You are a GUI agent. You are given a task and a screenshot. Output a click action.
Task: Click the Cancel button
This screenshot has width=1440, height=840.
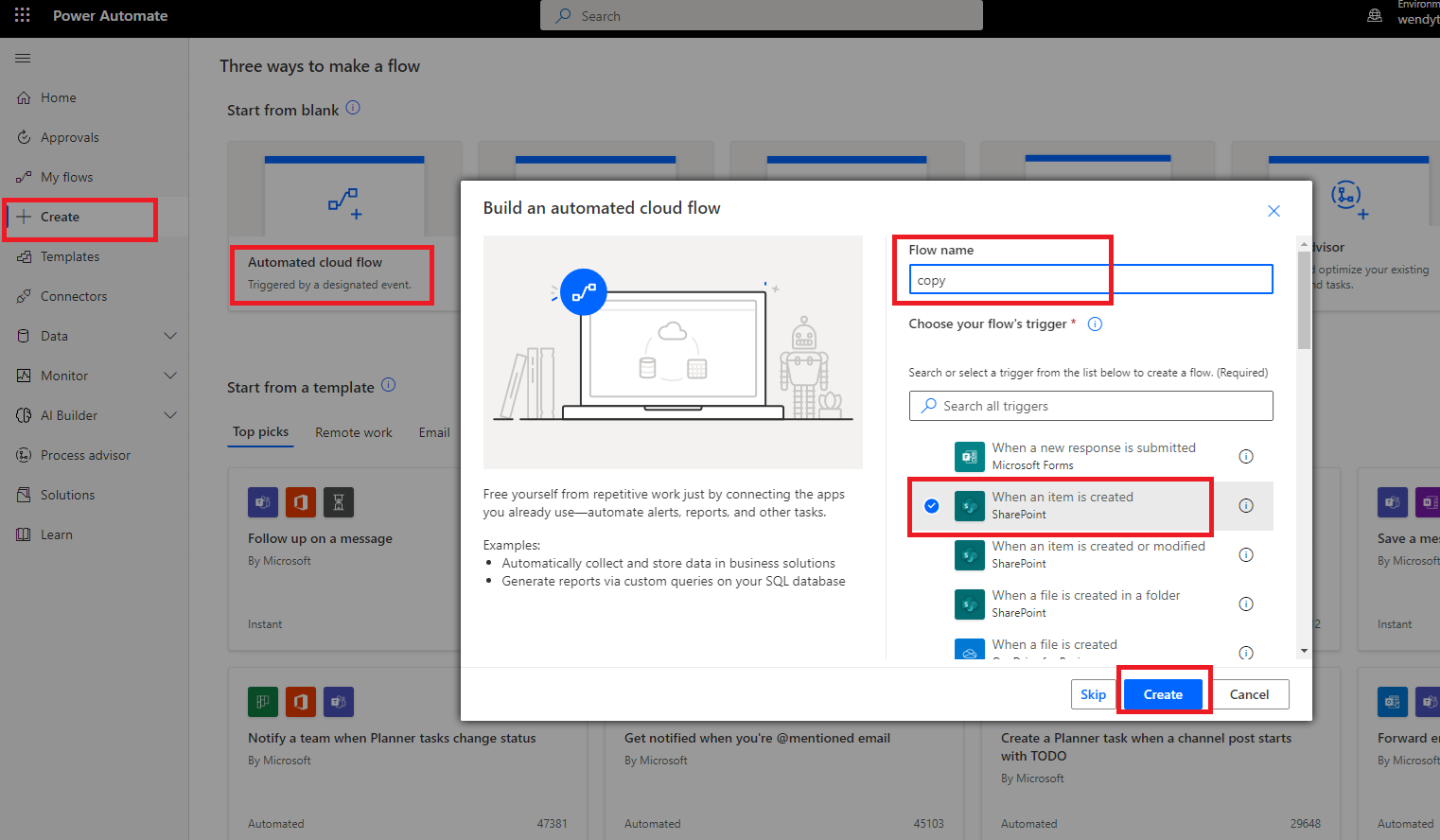click(x=1249, y=694)
